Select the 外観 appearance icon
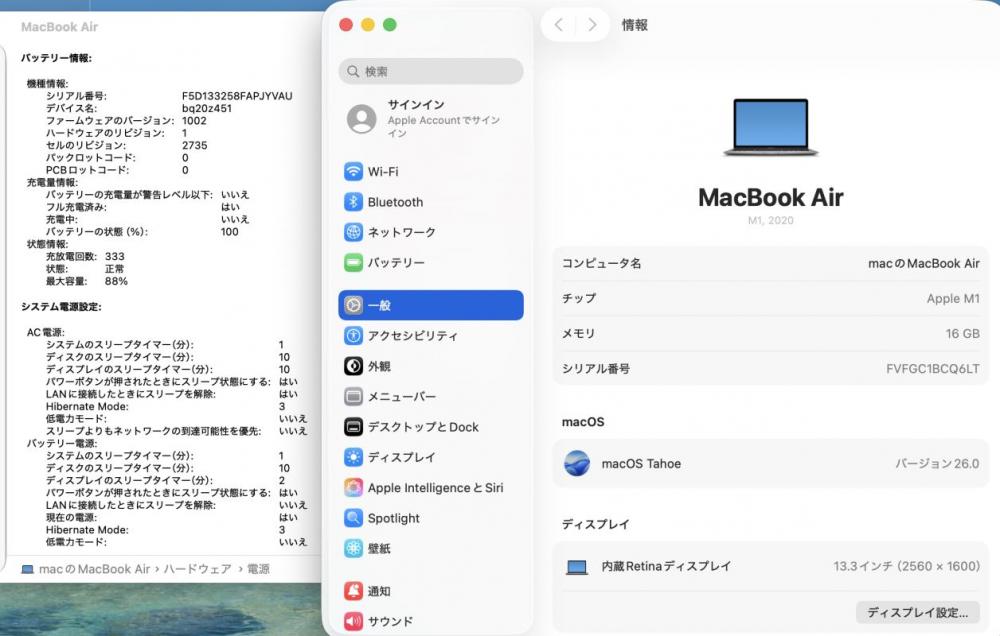The height and width of the screenshot is (636, 1000). (x=353, y=366)
